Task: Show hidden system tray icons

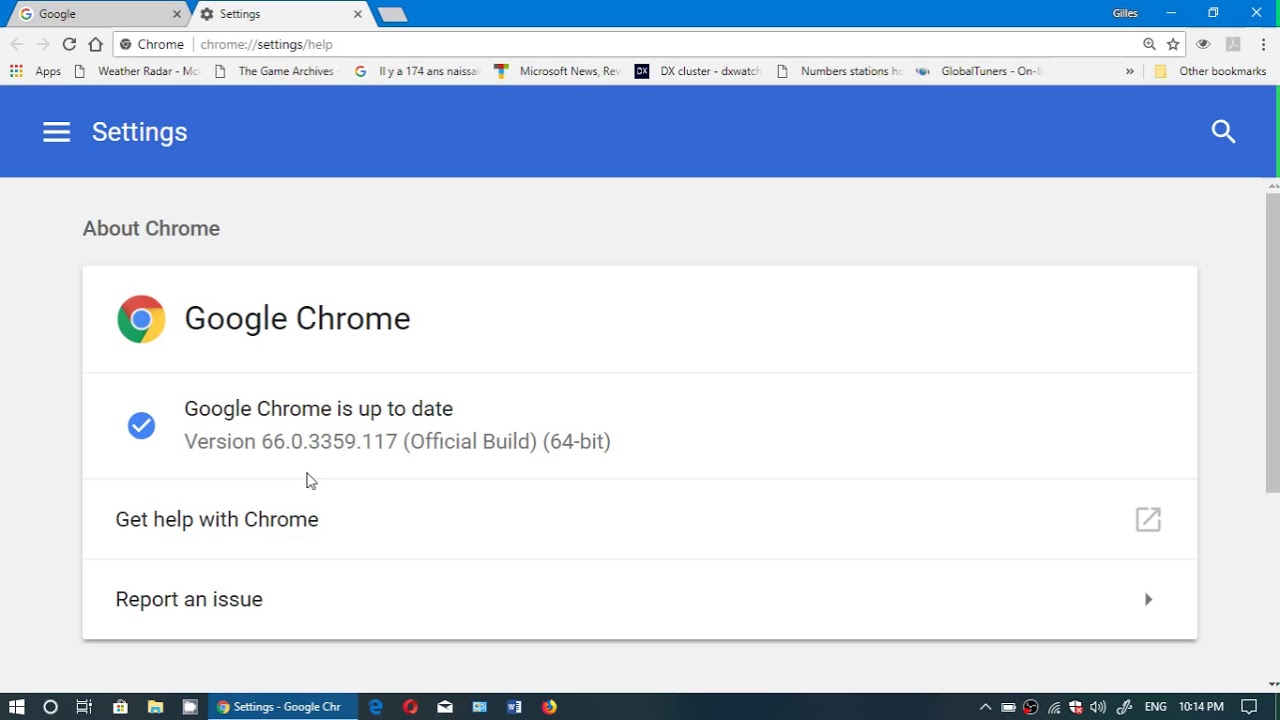Action: click(985, 707)
